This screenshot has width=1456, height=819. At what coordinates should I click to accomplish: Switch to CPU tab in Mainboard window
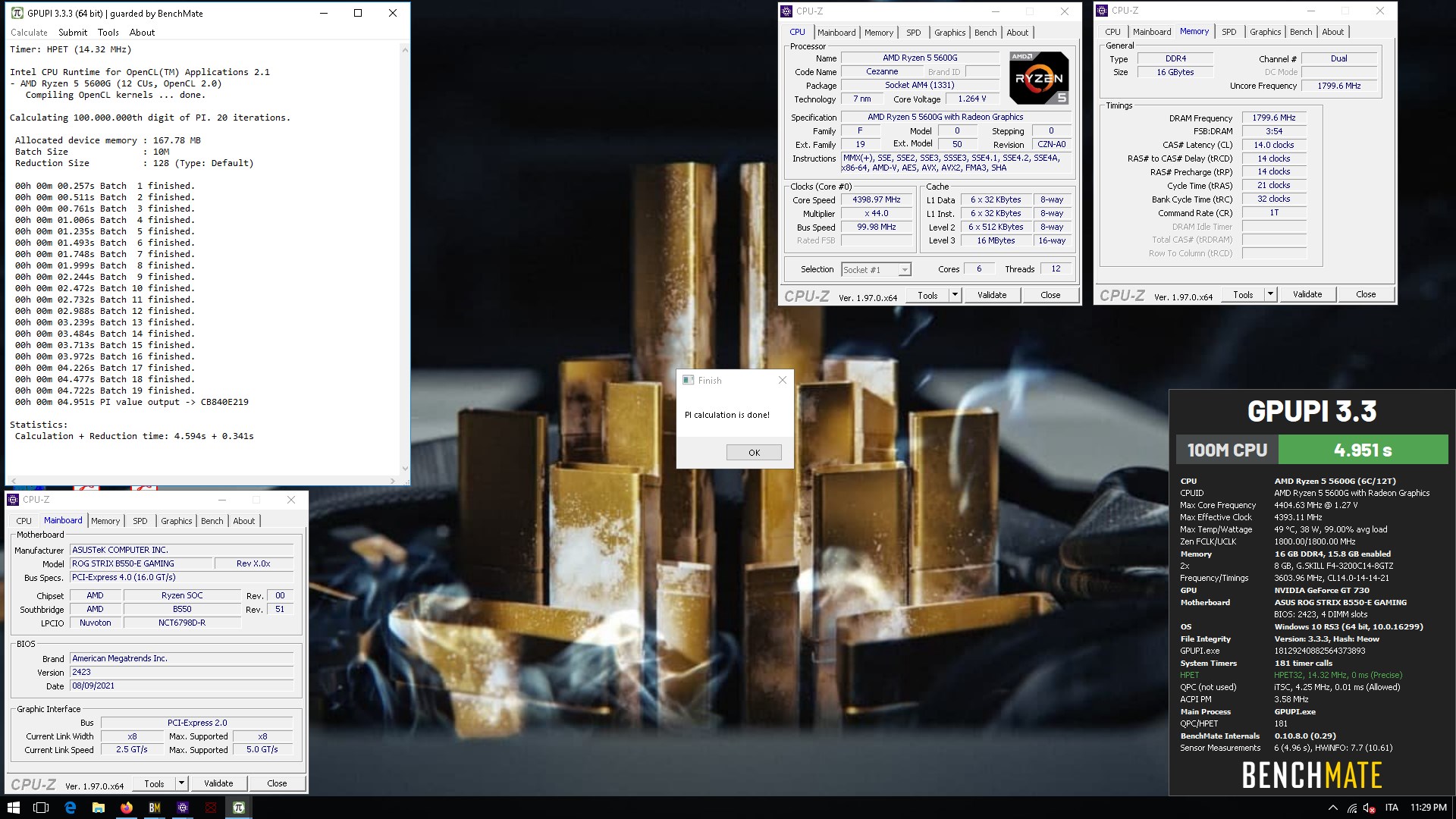pos(24,521)
